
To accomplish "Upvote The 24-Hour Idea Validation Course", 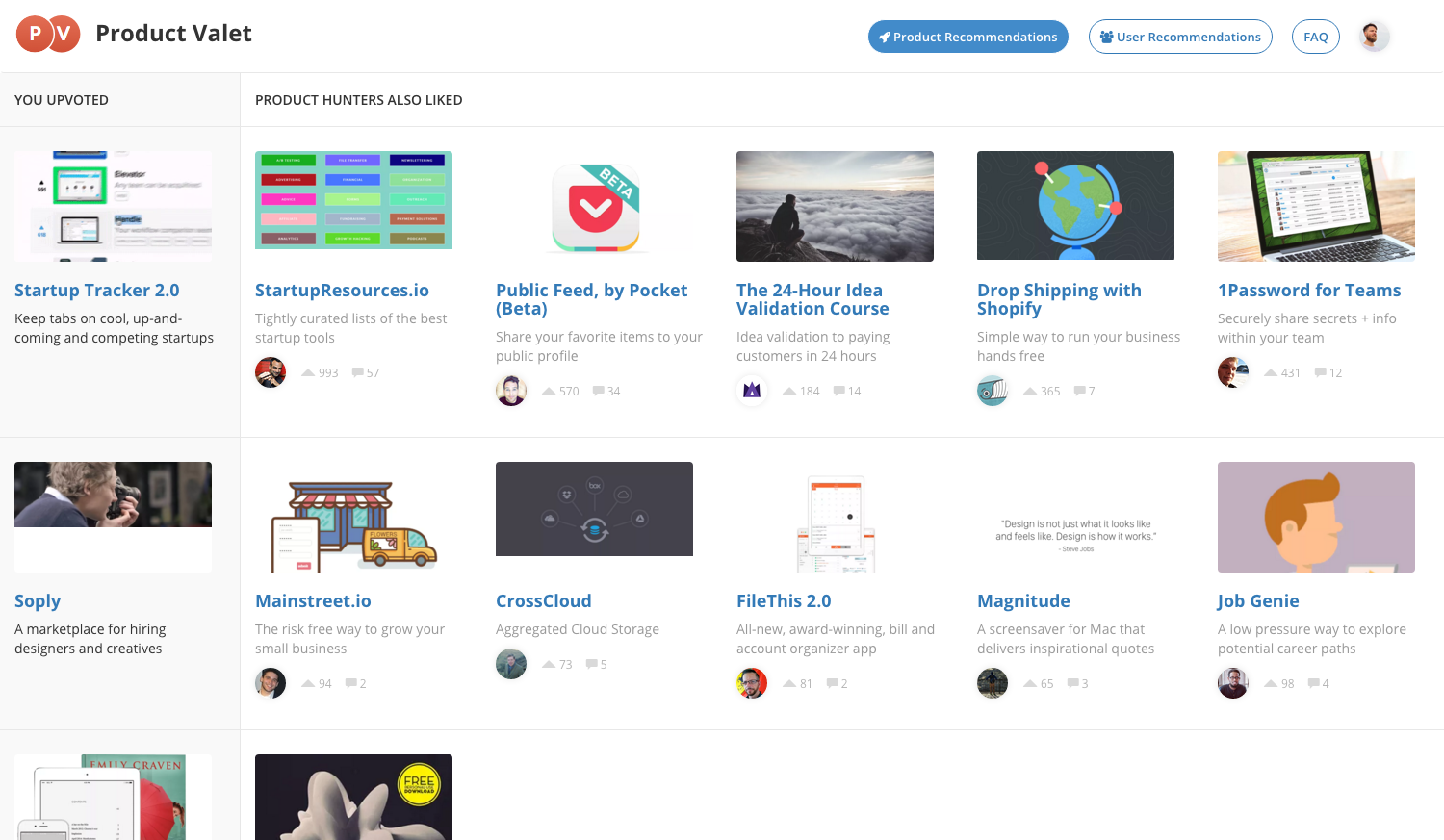I will 789,391.
